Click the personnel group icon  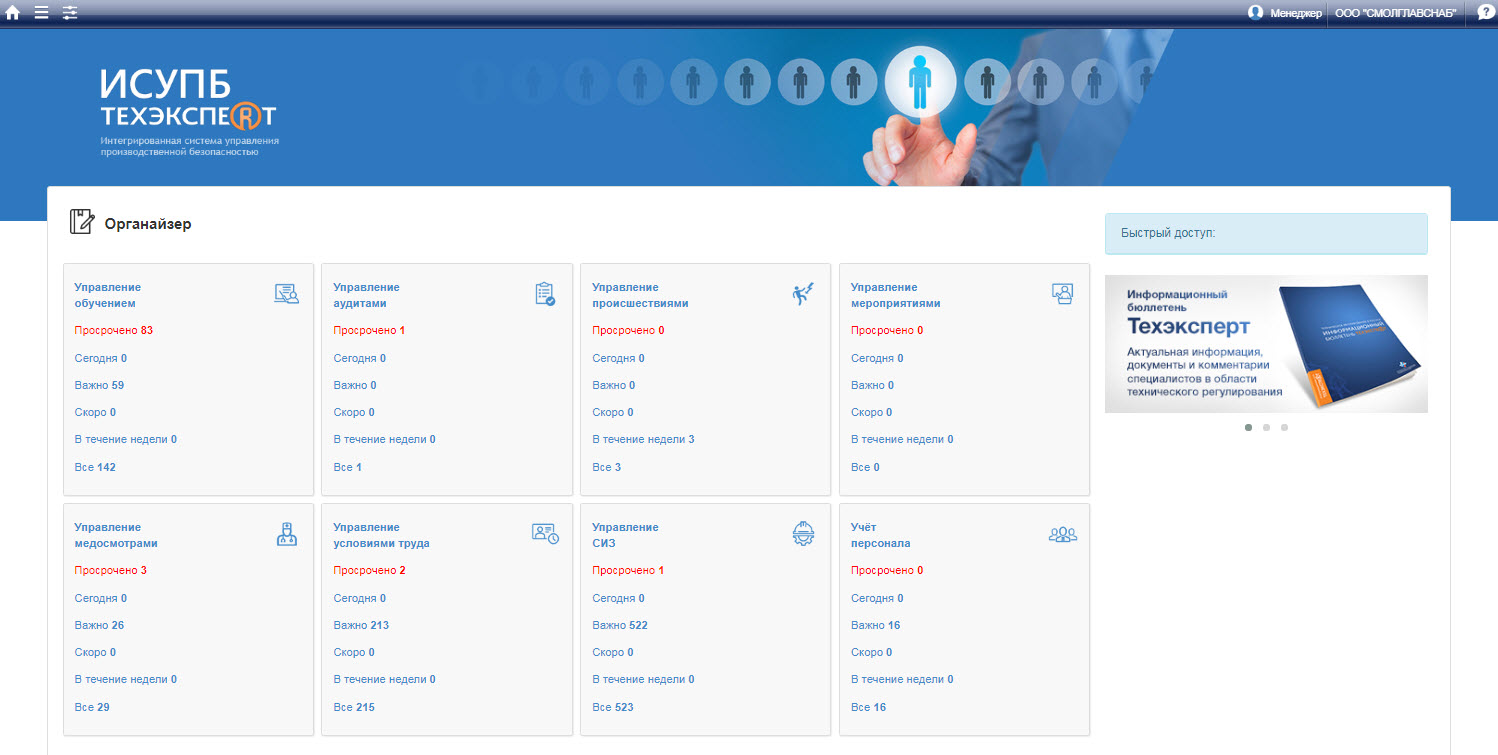click(x=1062, y=534)
